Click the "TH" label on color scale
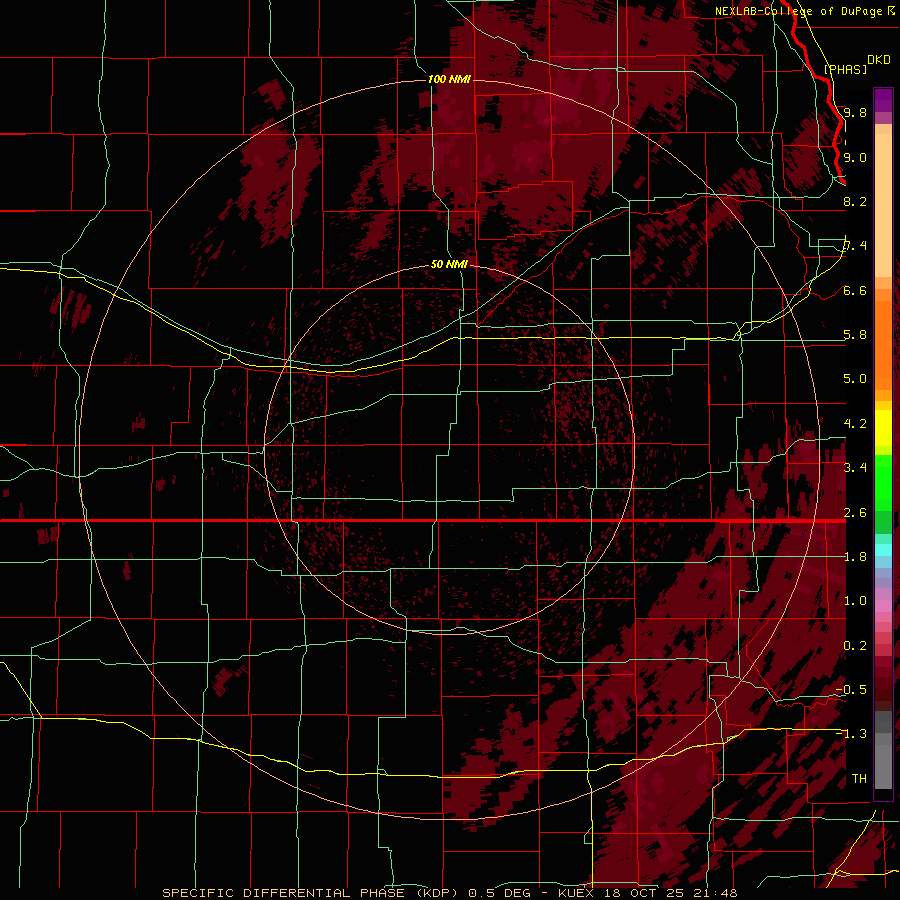 point(859,779)
